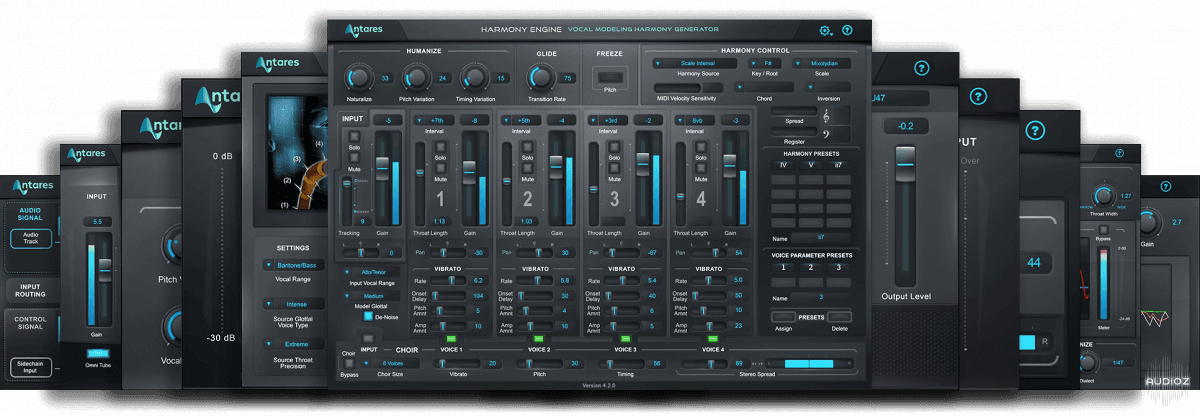Select harmony preset ii7
Screen dimensions: 1200x416
click(x=838, y=164)
